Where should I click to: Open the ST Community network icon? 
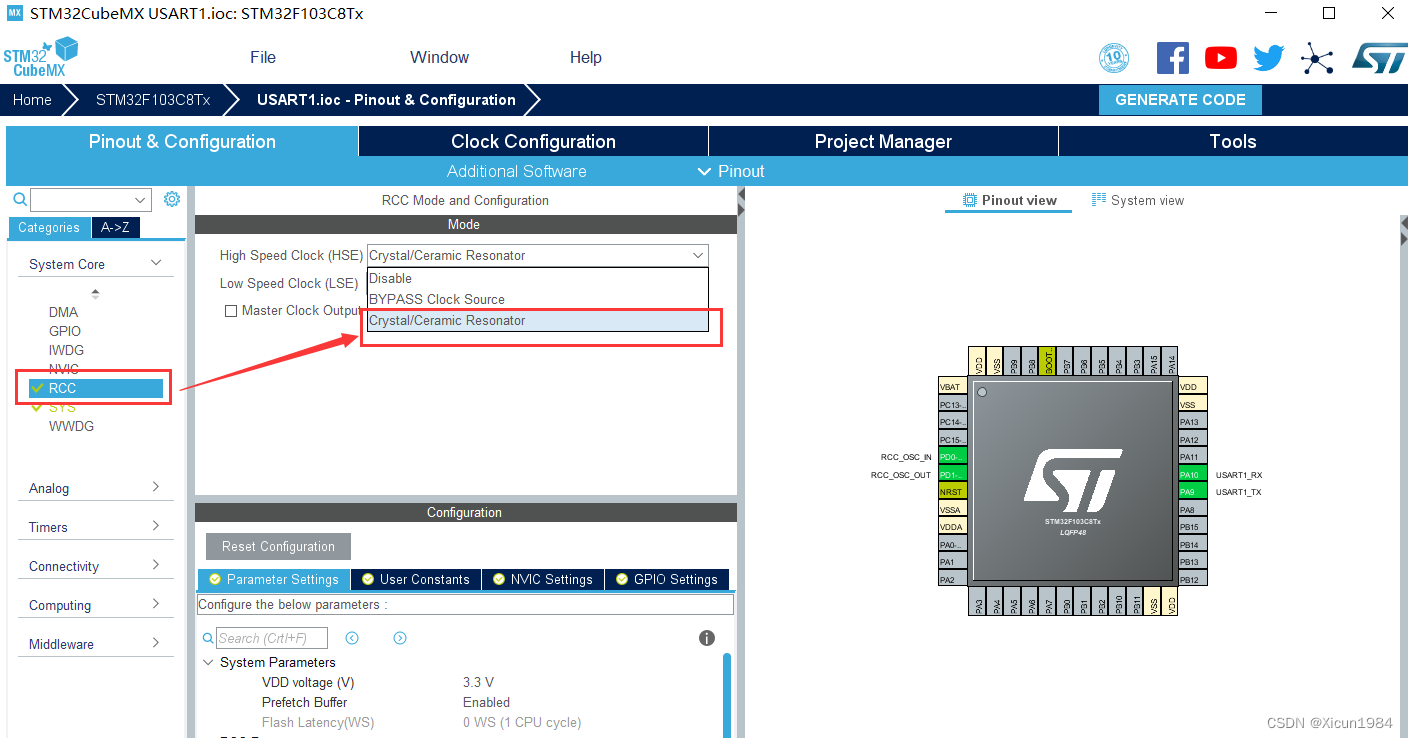click(1317, 57)
